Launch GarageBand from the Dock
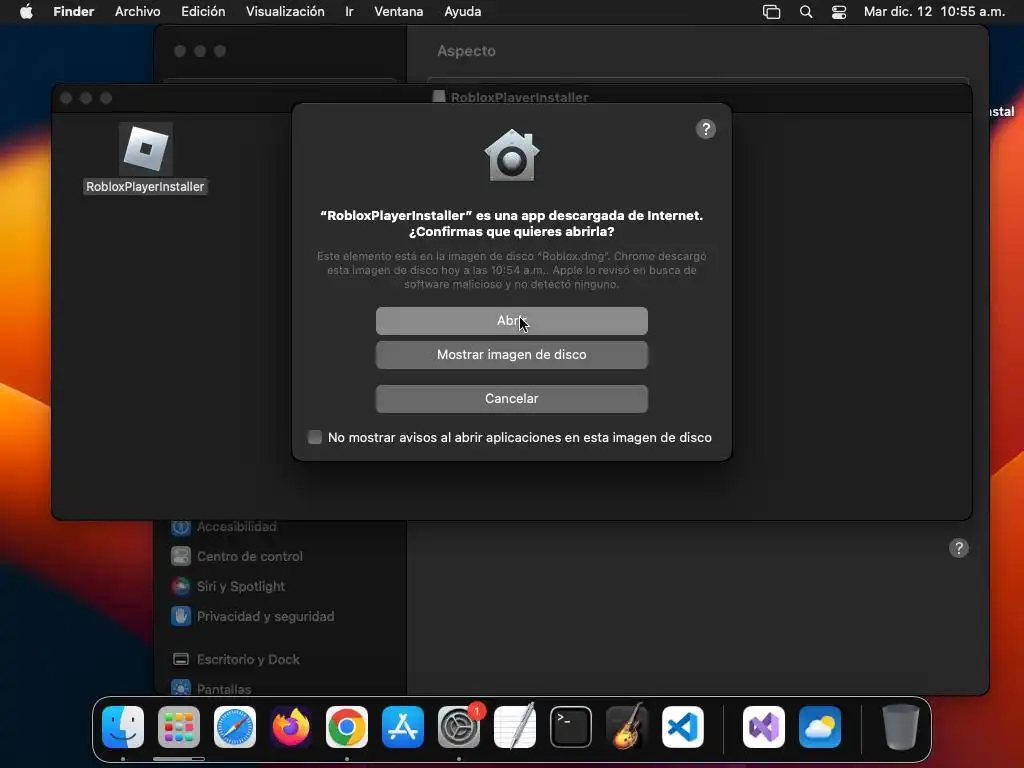This screenshot has width=1024, height=768. coord(627,727)
